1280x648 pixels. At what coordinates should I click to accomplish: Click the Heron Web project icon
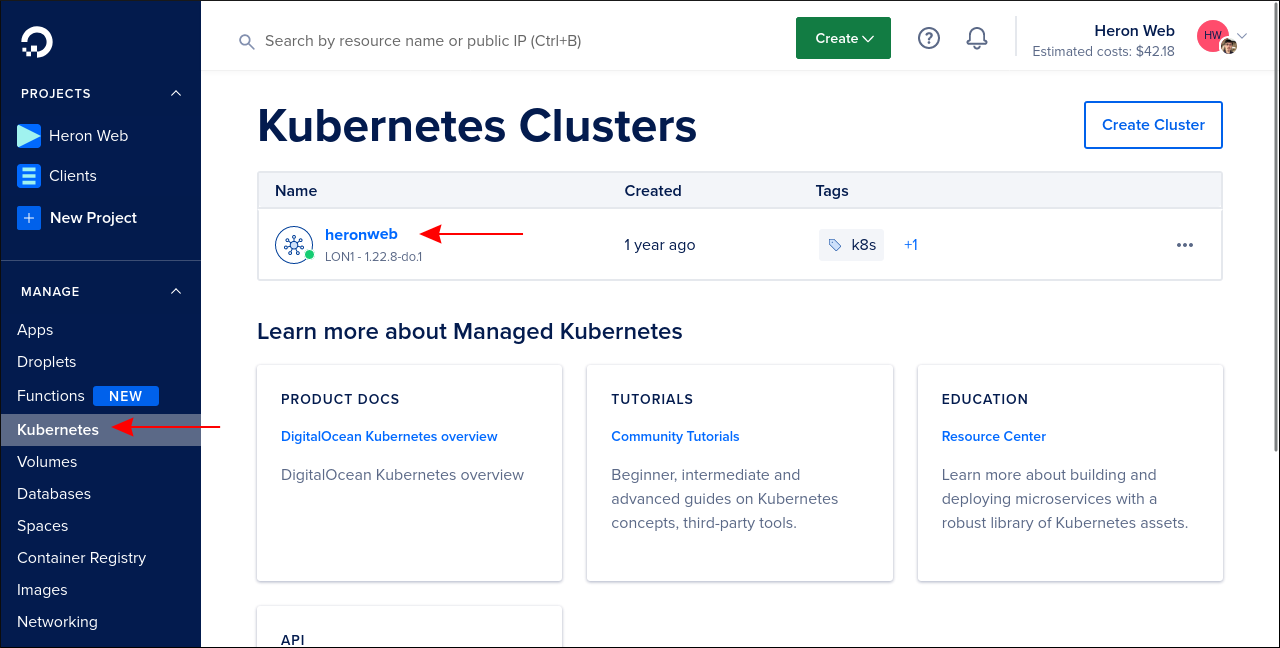point(28,135)
